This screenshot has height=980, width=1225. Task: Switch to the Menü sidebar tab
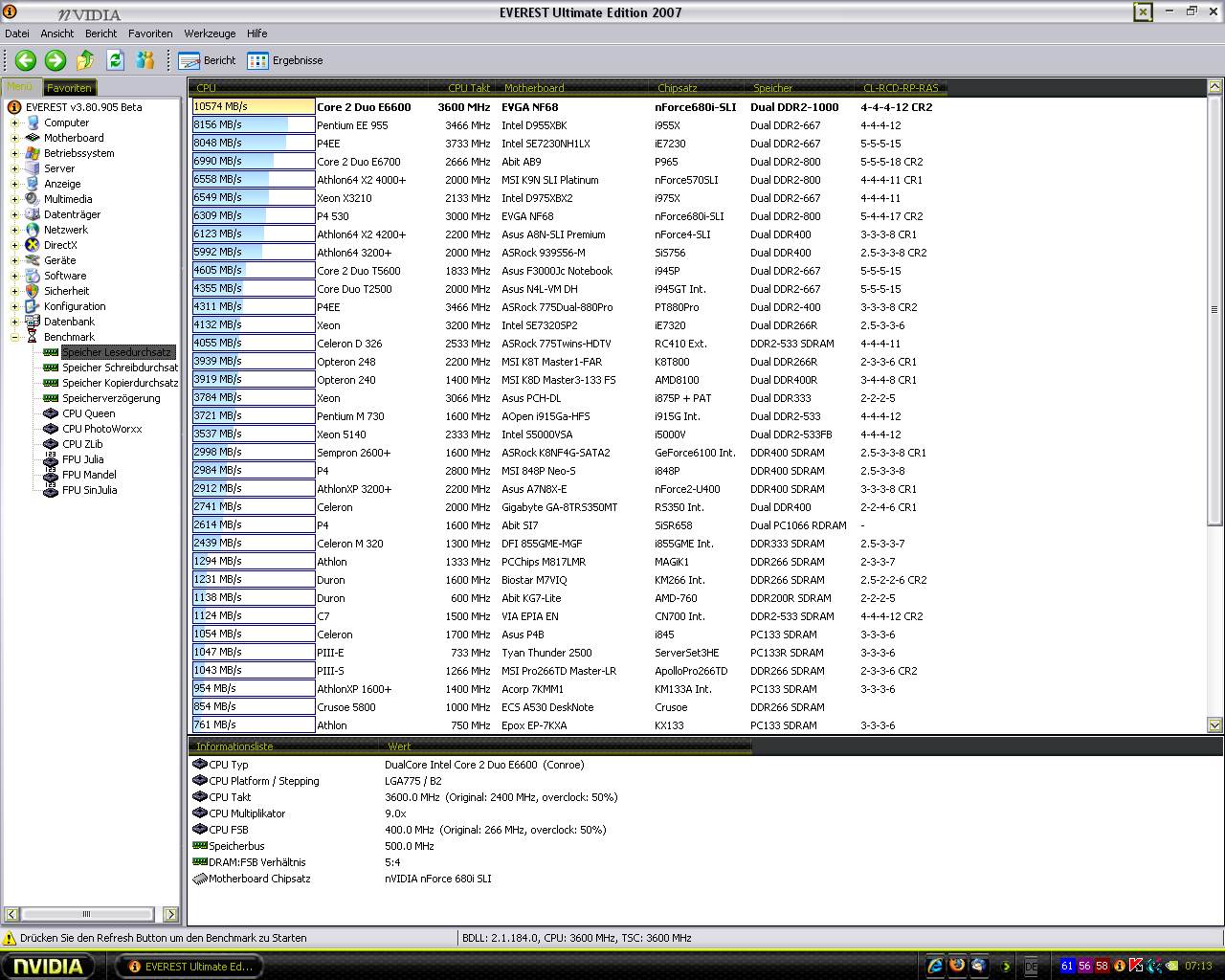20,86
